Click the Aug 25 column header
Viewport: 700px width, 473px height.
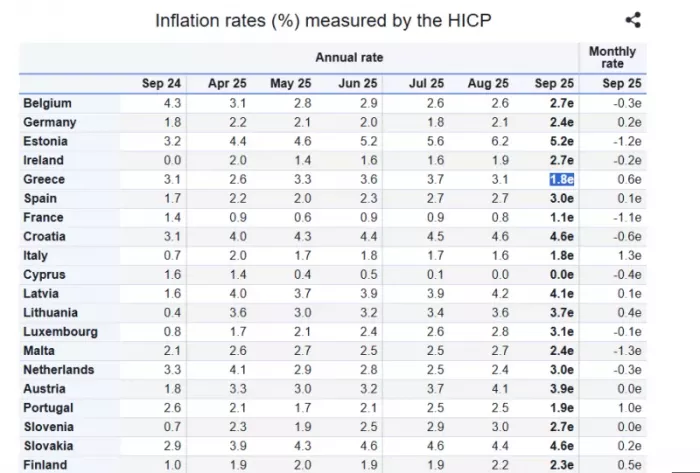pos(488,84)
